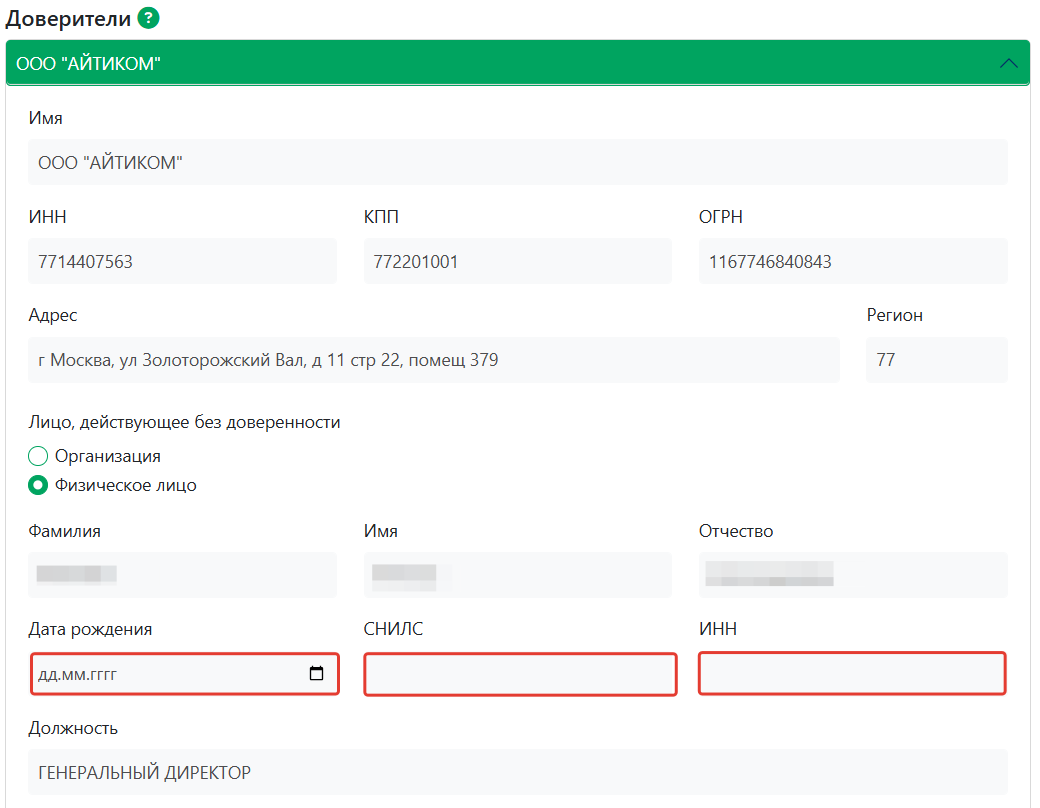Screen dimensions: 1040x808
Task: Click the green help question mark icon
Action: click(149, 18)
